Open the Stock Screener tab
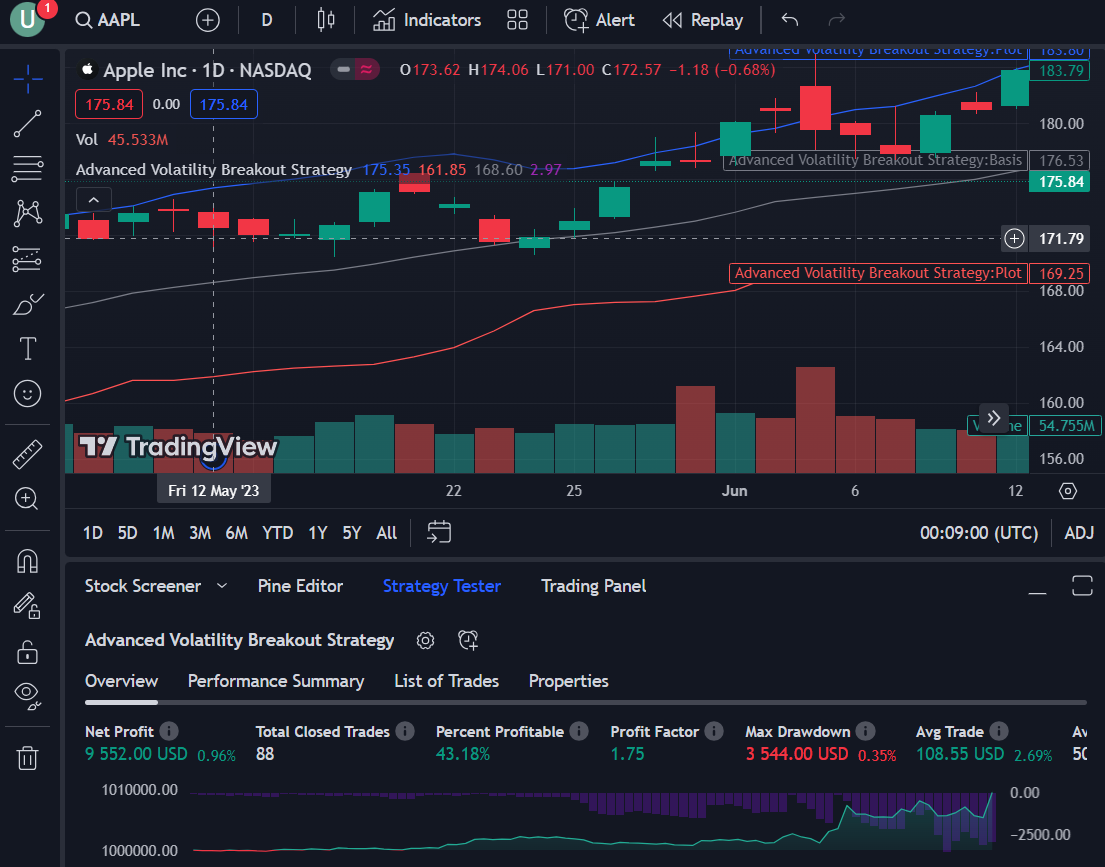This screenshot has height=867, width=1105. click(x=143, y=586)
